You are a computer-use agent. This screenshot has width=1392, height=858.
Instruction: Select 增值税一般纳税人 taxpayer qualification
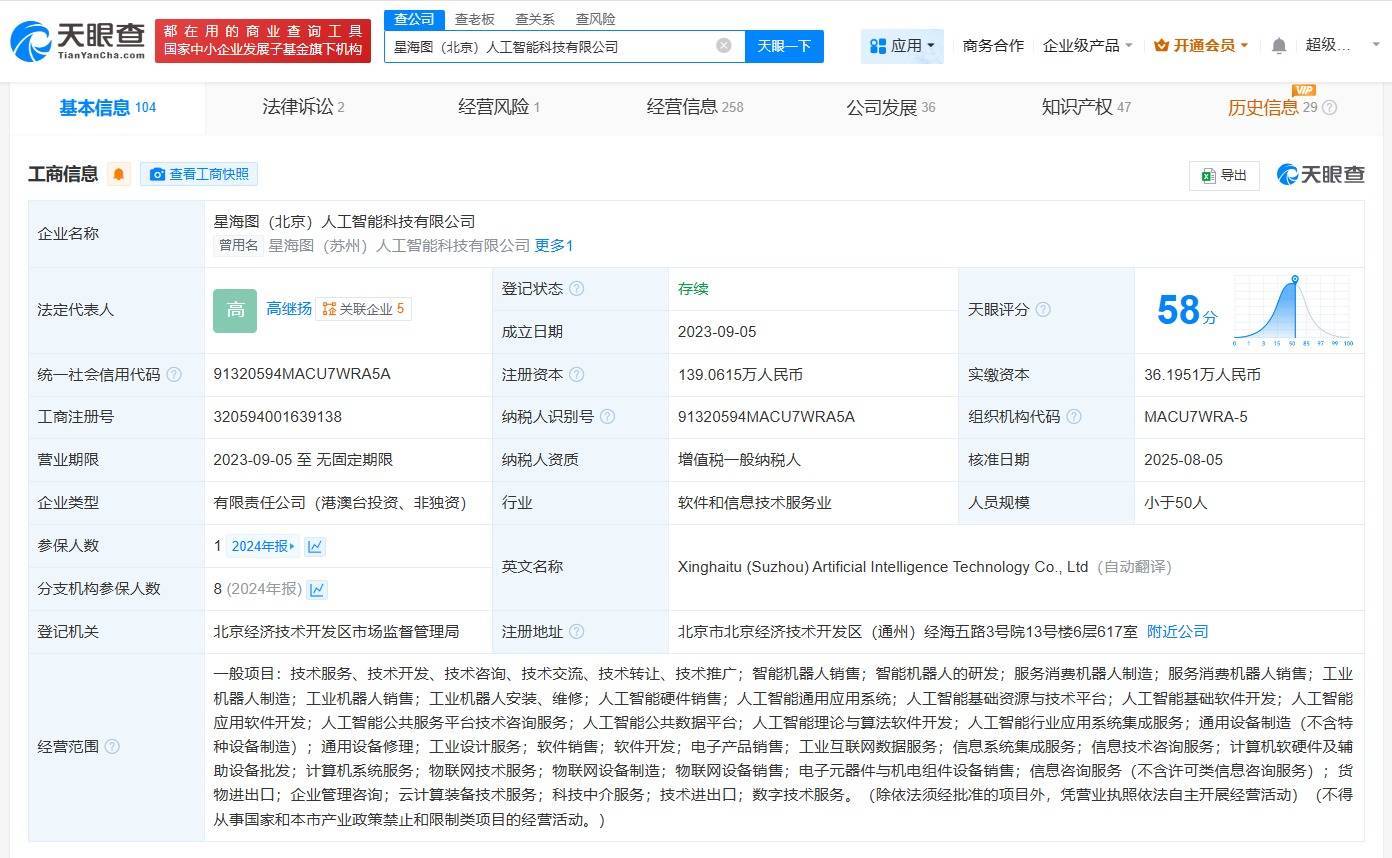pos(739,460)
